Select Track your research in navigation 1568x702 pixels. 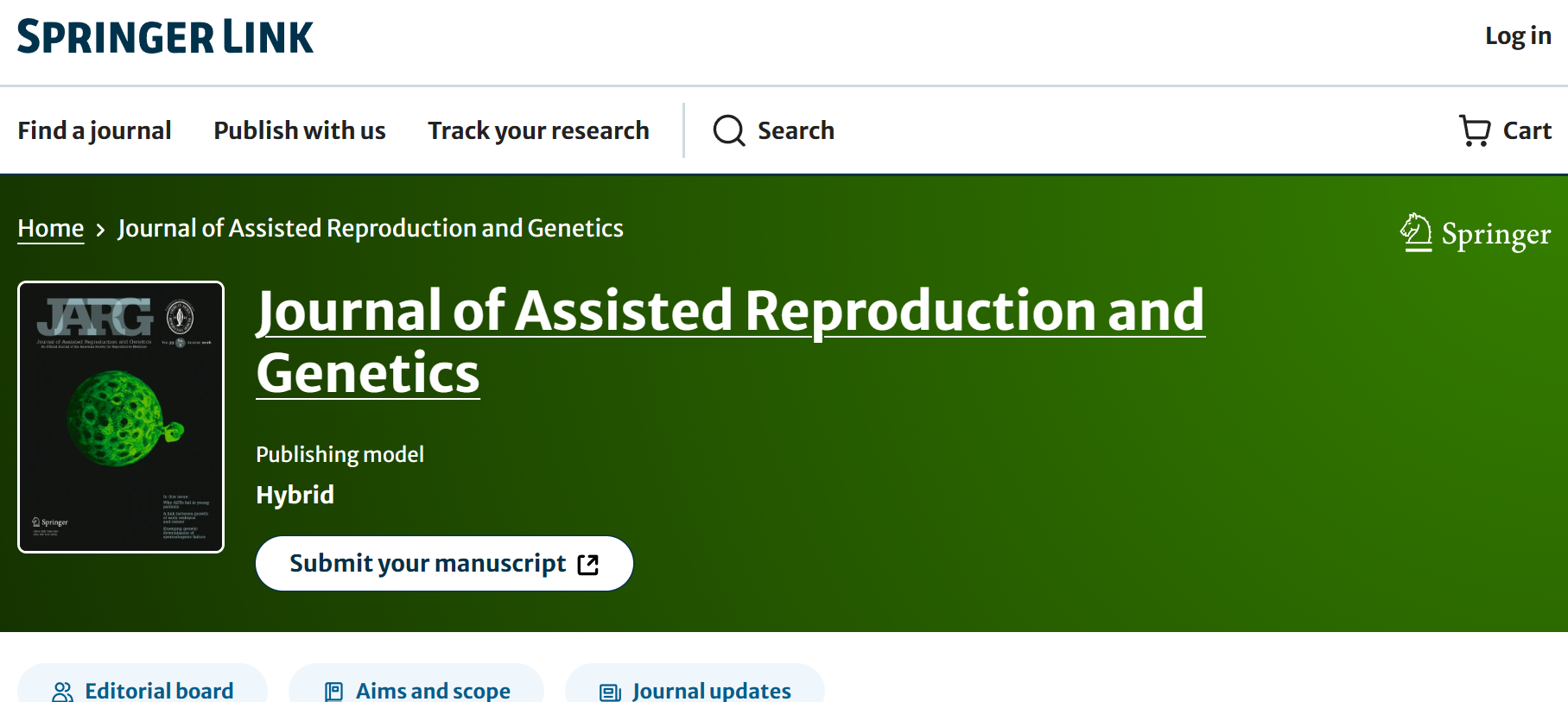click(x=538, y=130)
